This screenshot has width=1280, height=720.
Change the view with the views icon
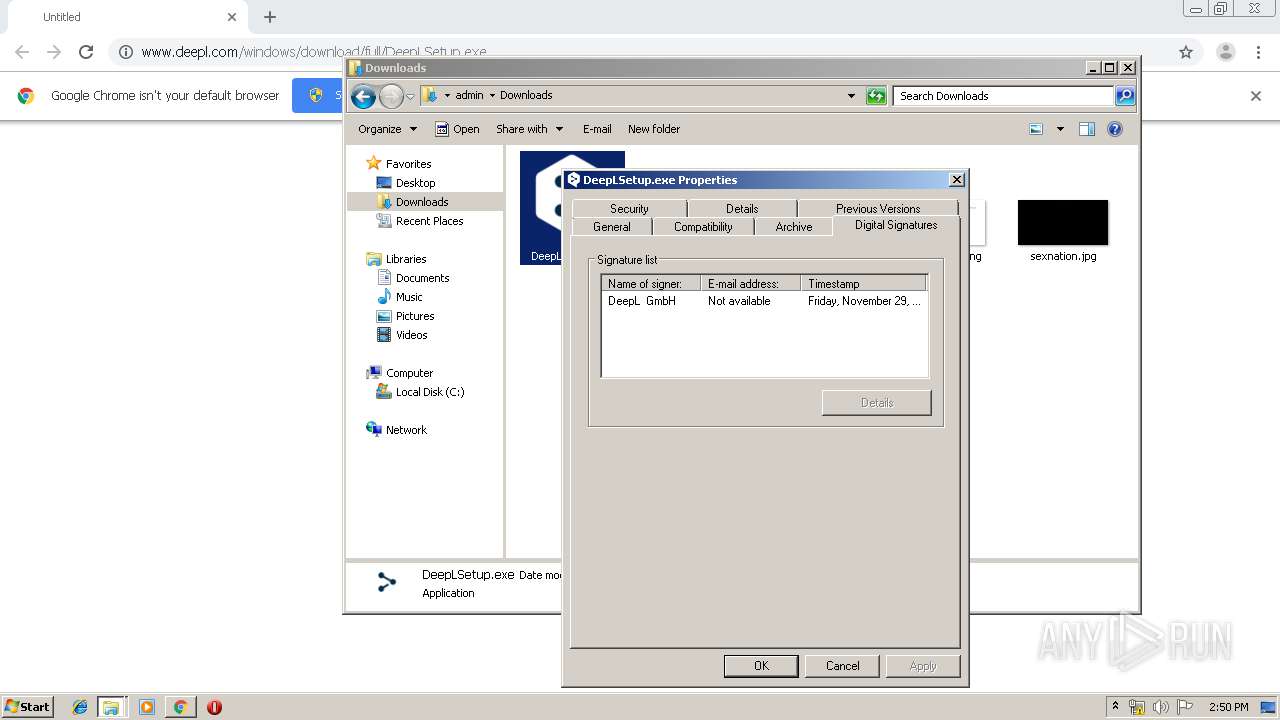(1036, 129)
